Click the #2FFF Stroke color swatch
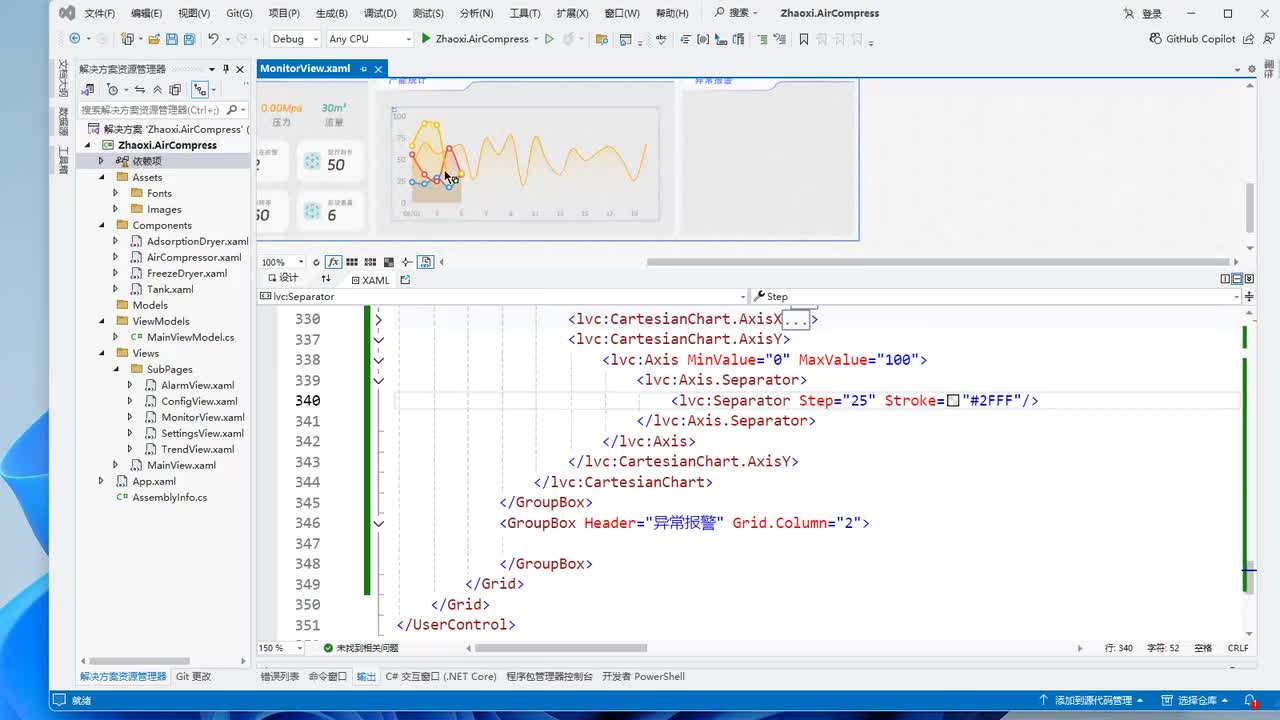Viewport: 1280px width, 720px height. pos(953,401)
